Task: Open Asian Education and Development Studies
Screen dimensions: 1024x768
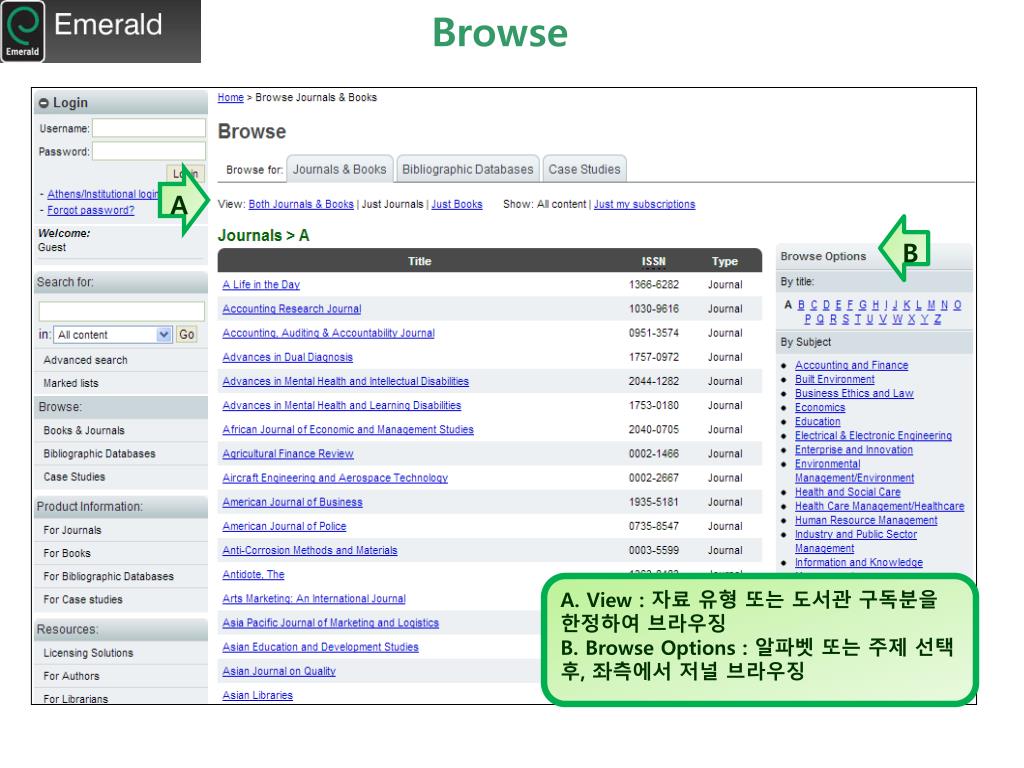Action: [321, 647]
